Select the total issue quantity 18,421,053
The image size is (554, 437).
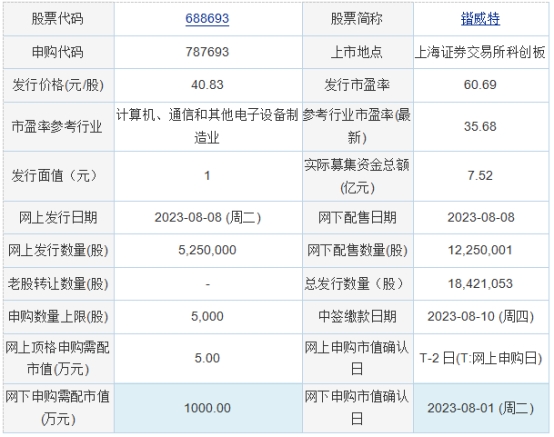point(480,283)
